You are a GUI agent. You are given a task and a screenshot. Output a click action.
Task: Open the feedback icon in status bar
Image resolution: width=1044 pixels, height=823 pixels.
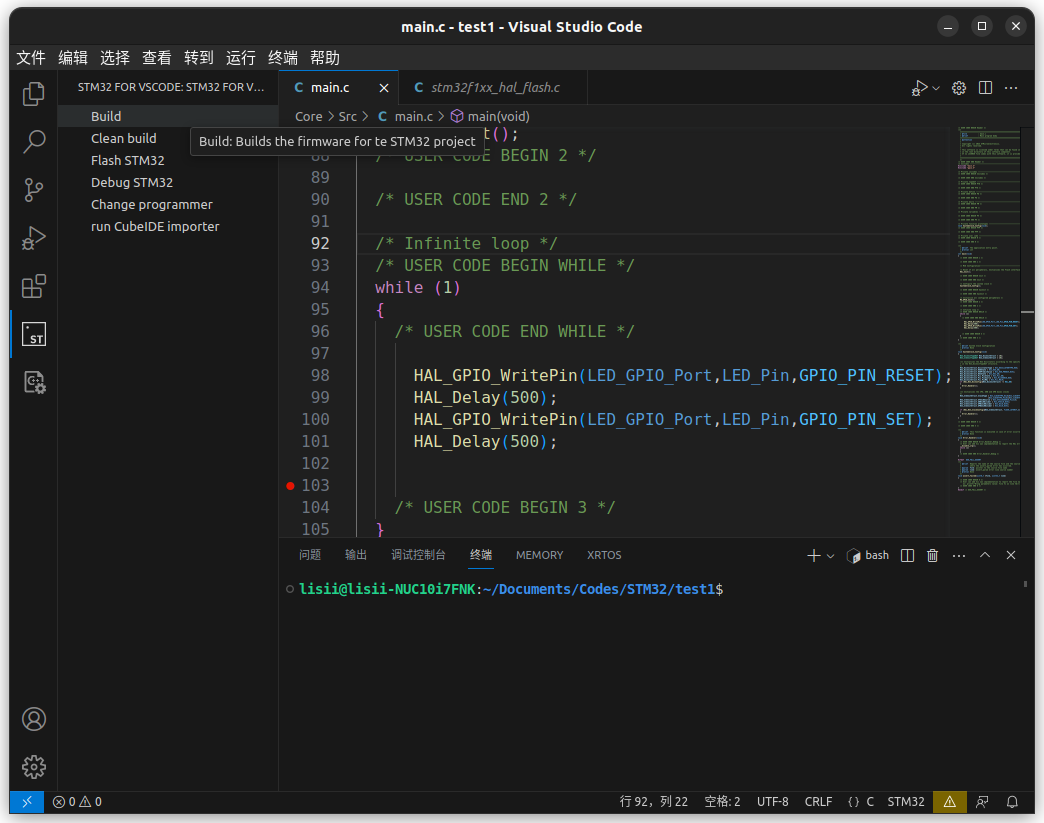click(982, 802)
